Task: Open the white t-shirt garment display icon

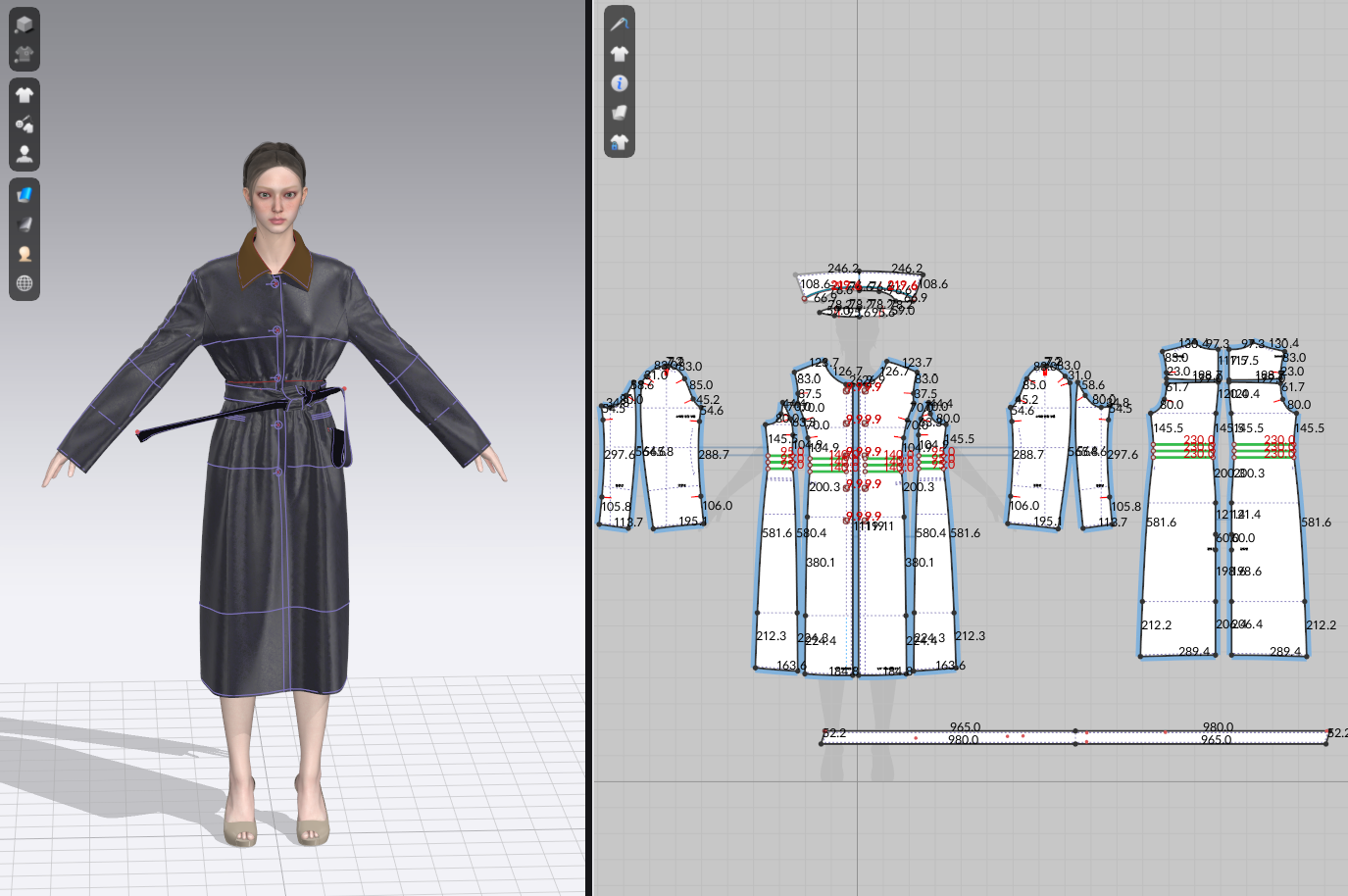Action: 25,94
